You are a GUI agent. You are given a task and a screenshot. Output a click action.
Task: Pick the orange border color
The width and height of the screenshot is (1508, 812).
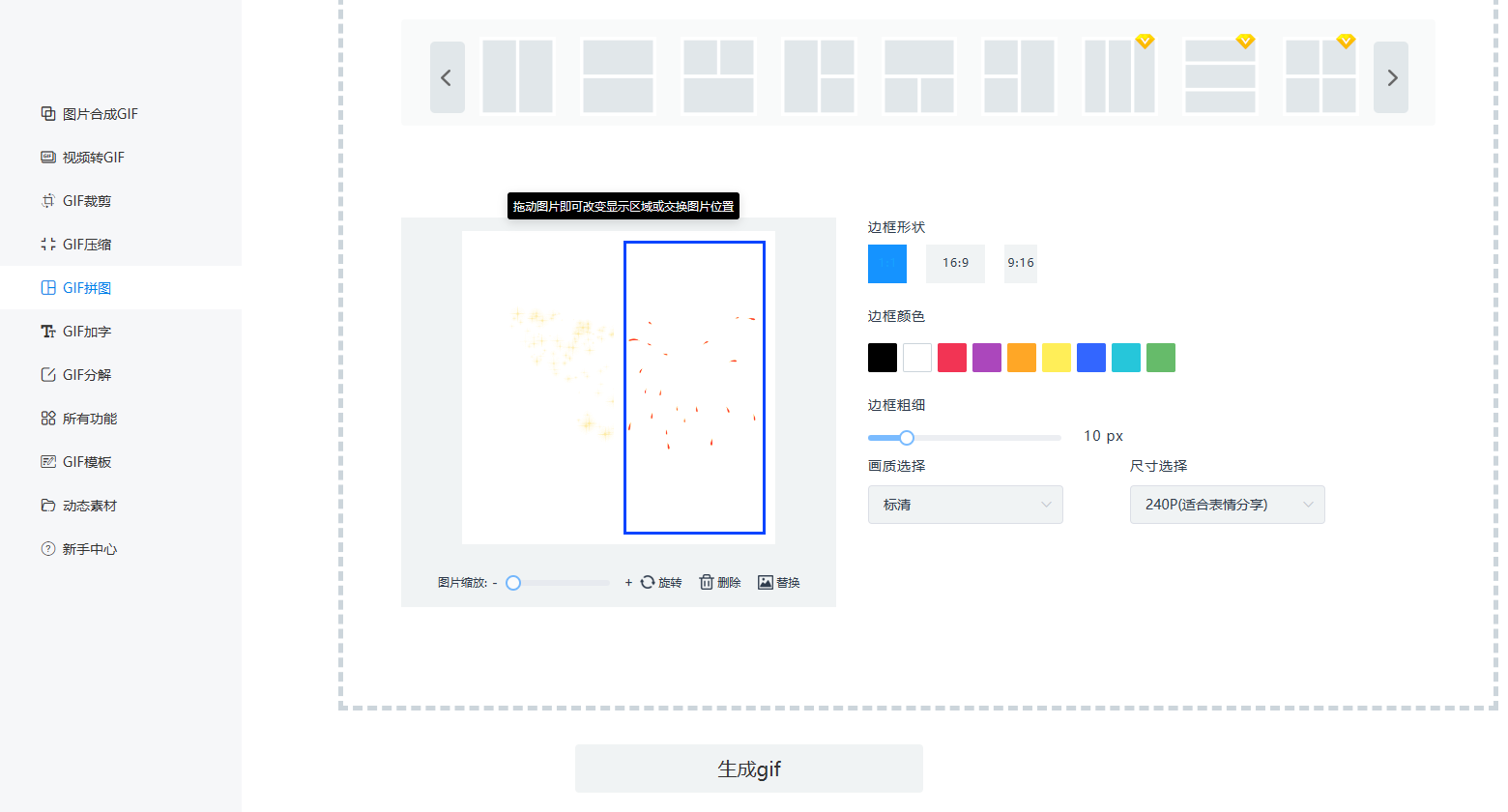[x=1022, y=358]
